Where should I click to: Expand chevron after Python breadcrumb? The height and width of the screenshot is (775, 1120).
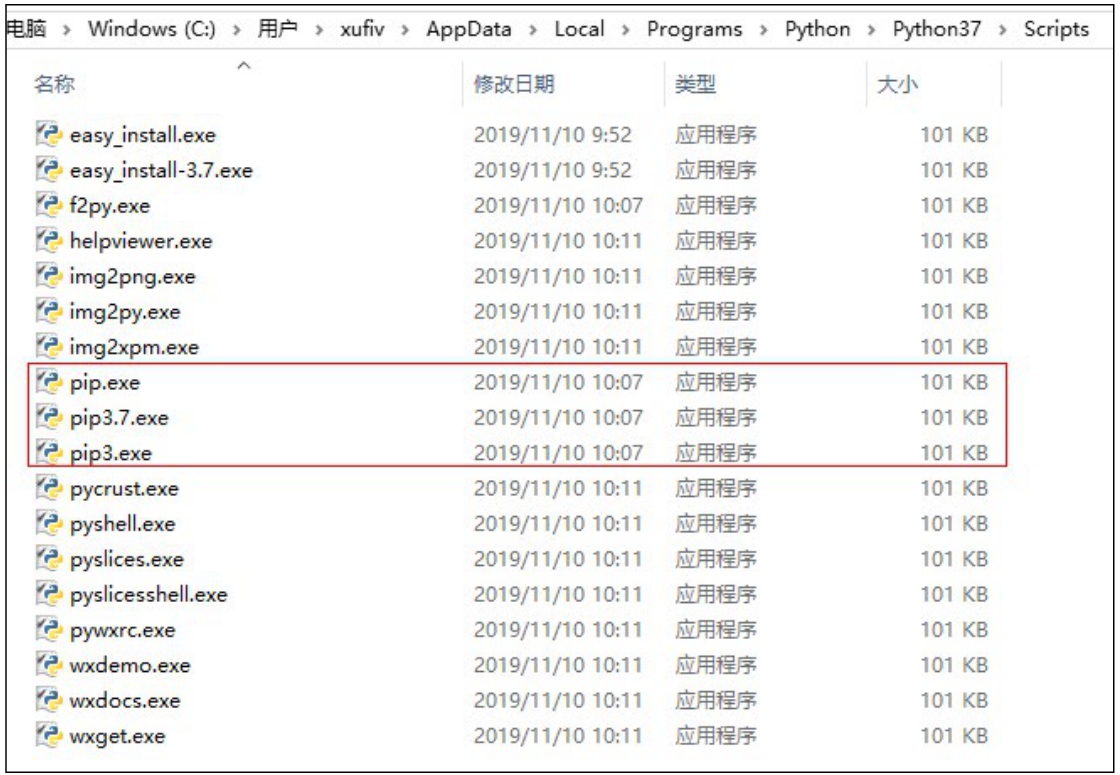click(x=872, y=30)
